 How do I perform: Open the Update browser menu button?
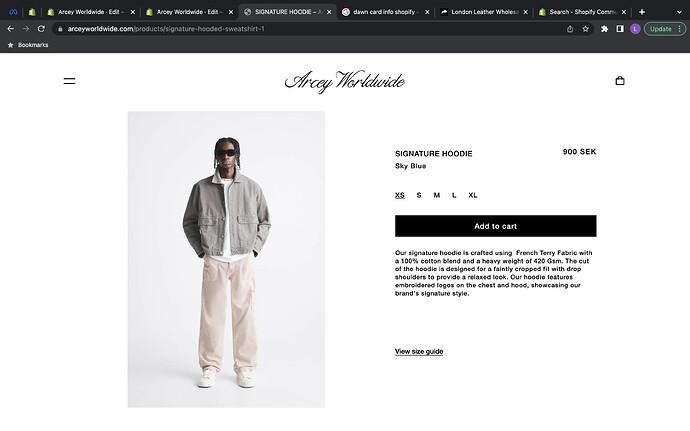pos(665,29)
